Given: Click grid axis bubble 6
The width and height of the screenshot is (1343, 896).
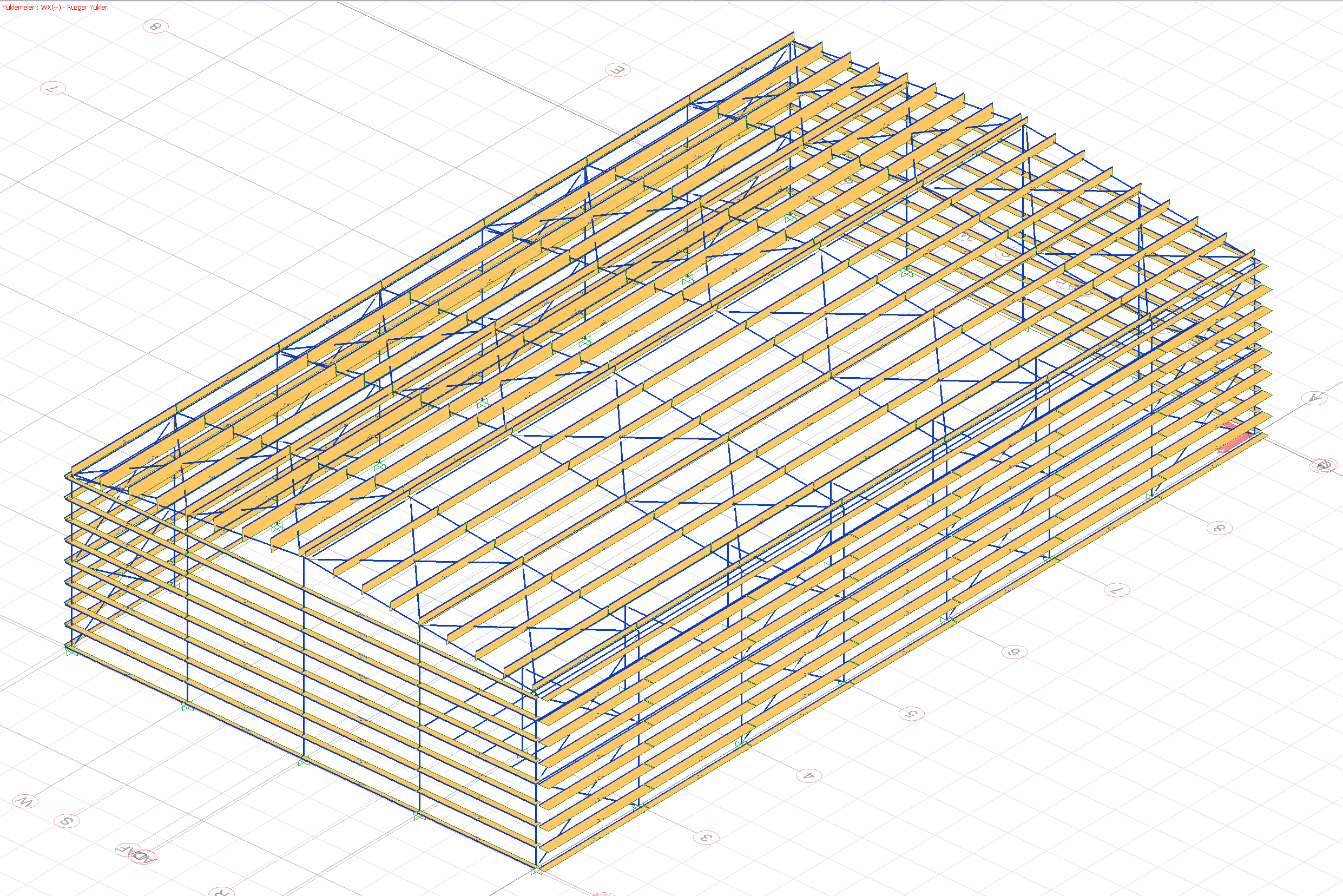Looking at the screenshot, I should tap(1014, 651).
